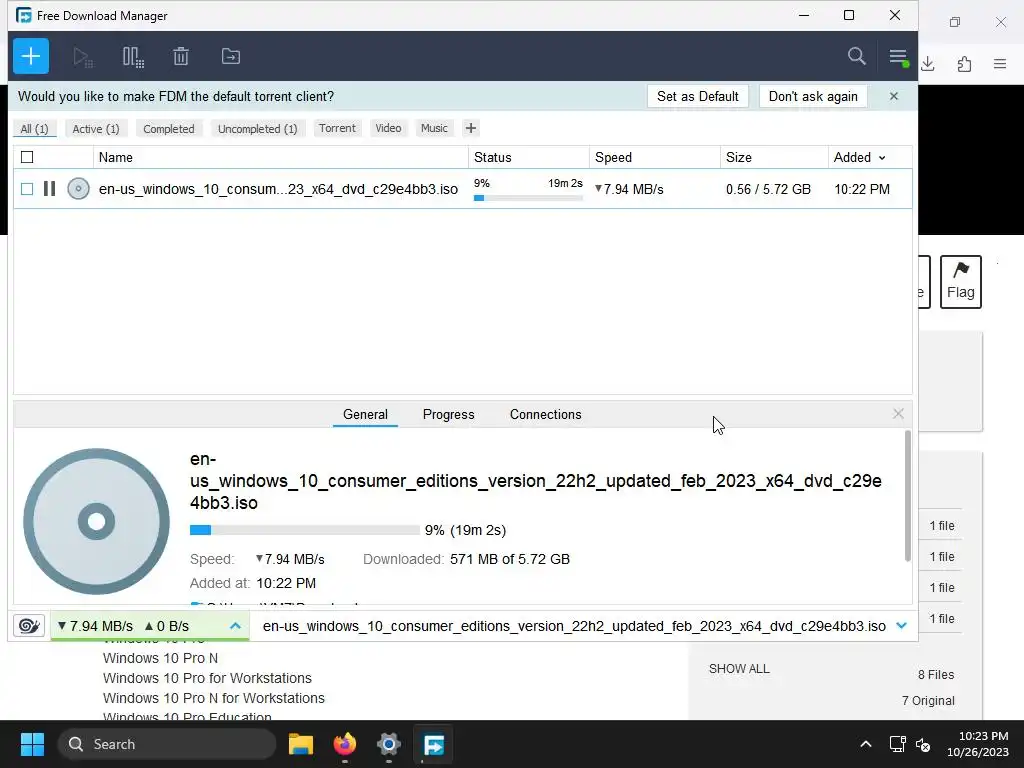Show the All (1) downloads filter

(35, 129)
